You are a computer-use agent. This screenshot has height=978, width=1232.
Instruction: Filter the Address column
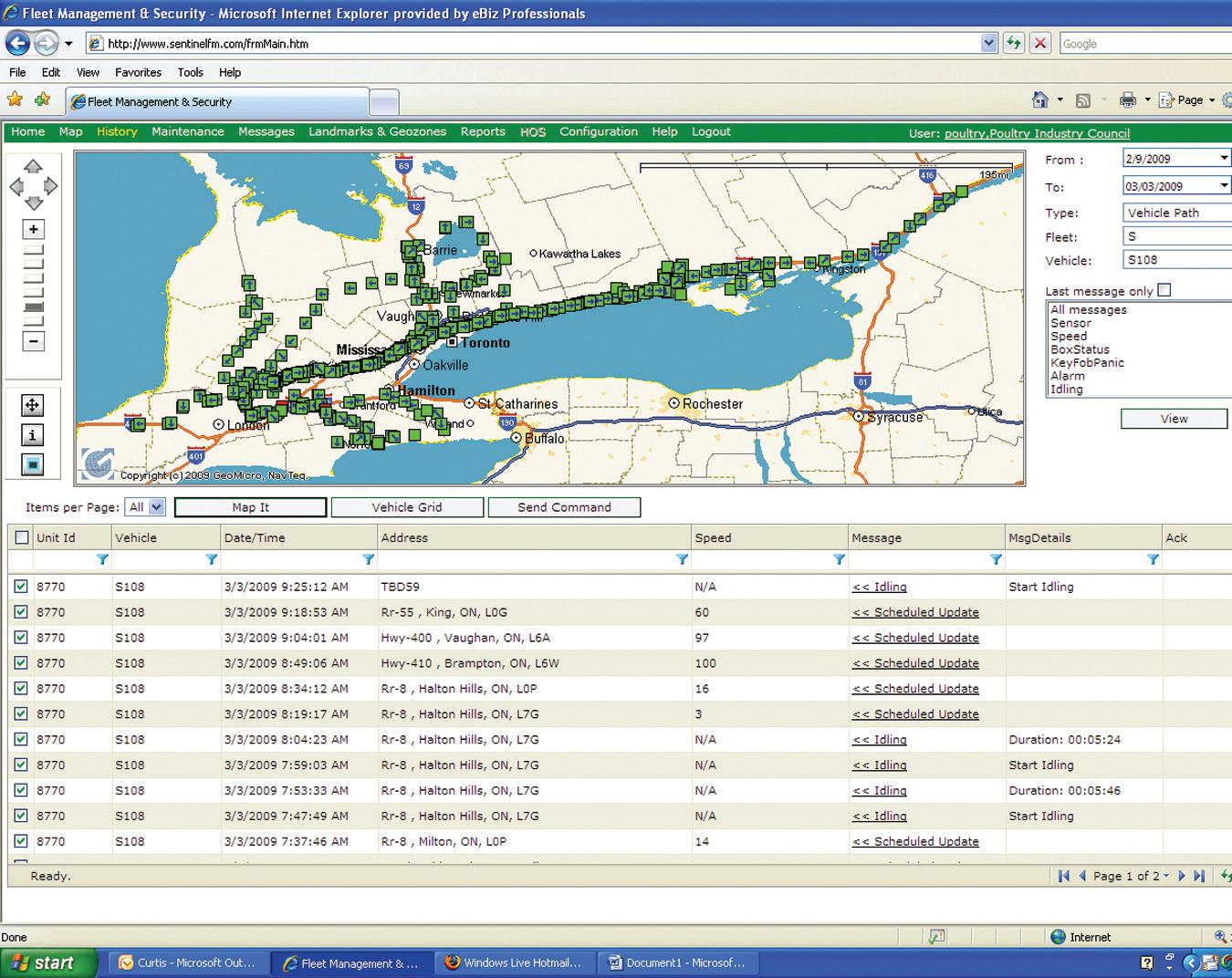tap(682, 559)
